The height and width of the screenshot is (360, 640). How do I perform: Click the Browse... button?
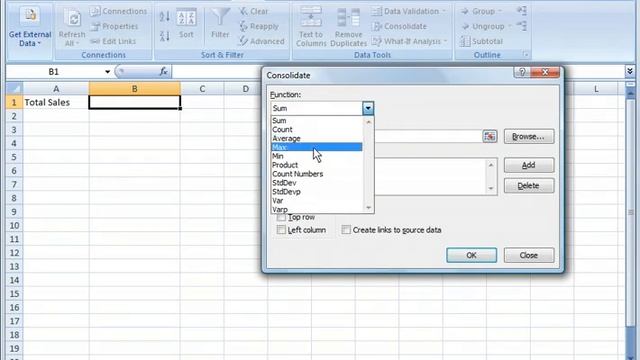[529, 136]
